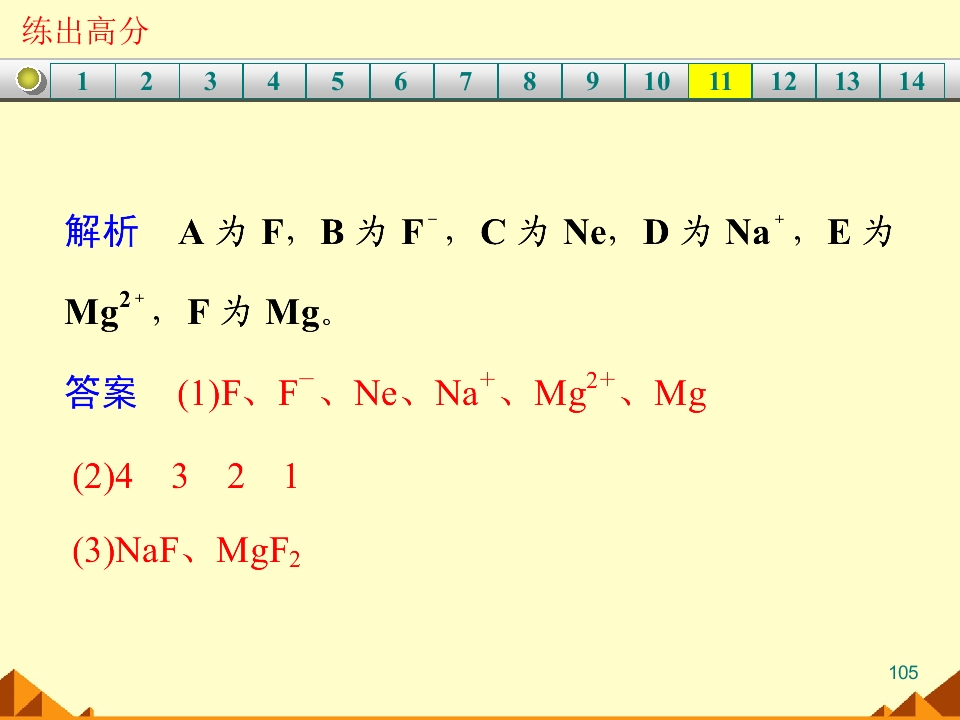This screenshot has height=720, width=960.
Task: Click the NaF、MgF₂ answer line
Action: click(x=187, y=551)
